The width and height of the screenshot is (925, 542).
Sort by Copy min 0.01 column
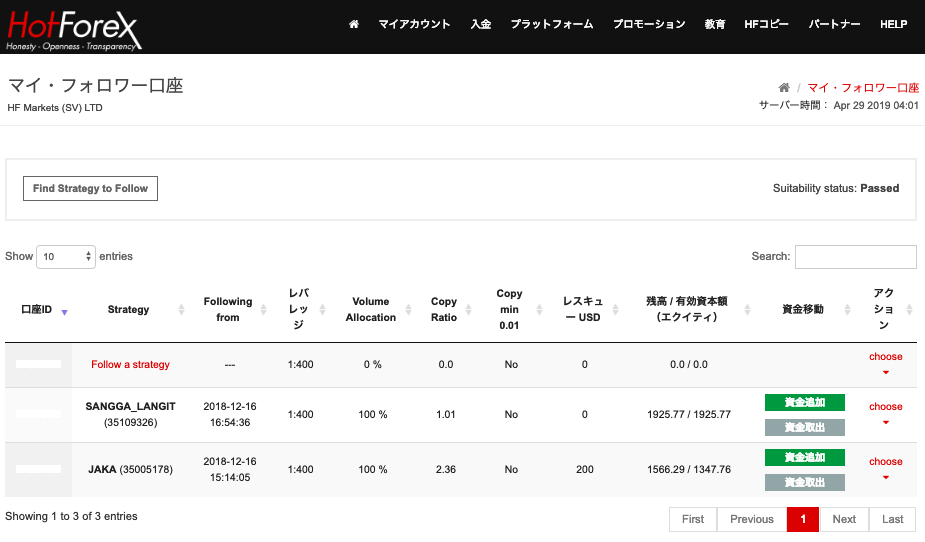(539, 310)
